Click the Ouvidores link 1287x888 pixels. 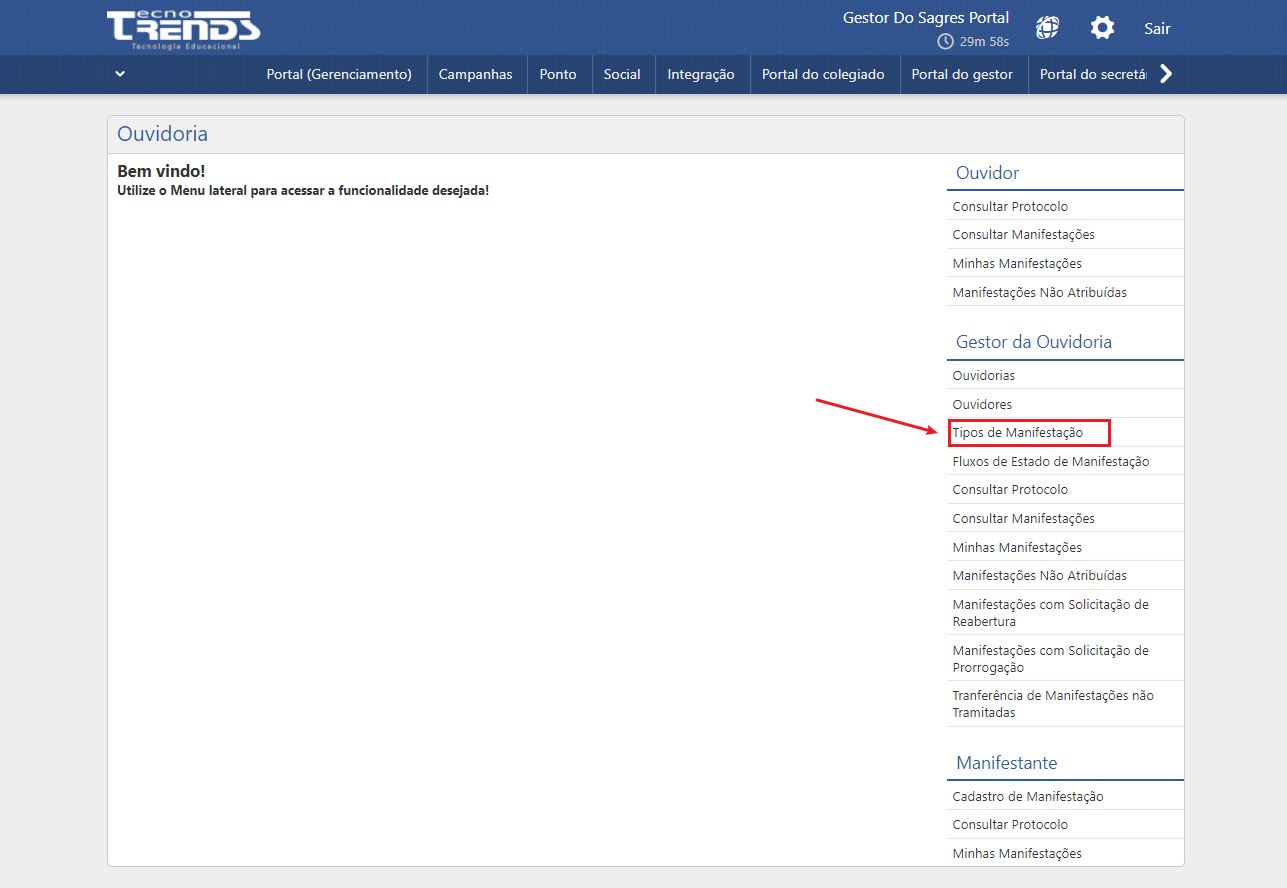point(982,405)
